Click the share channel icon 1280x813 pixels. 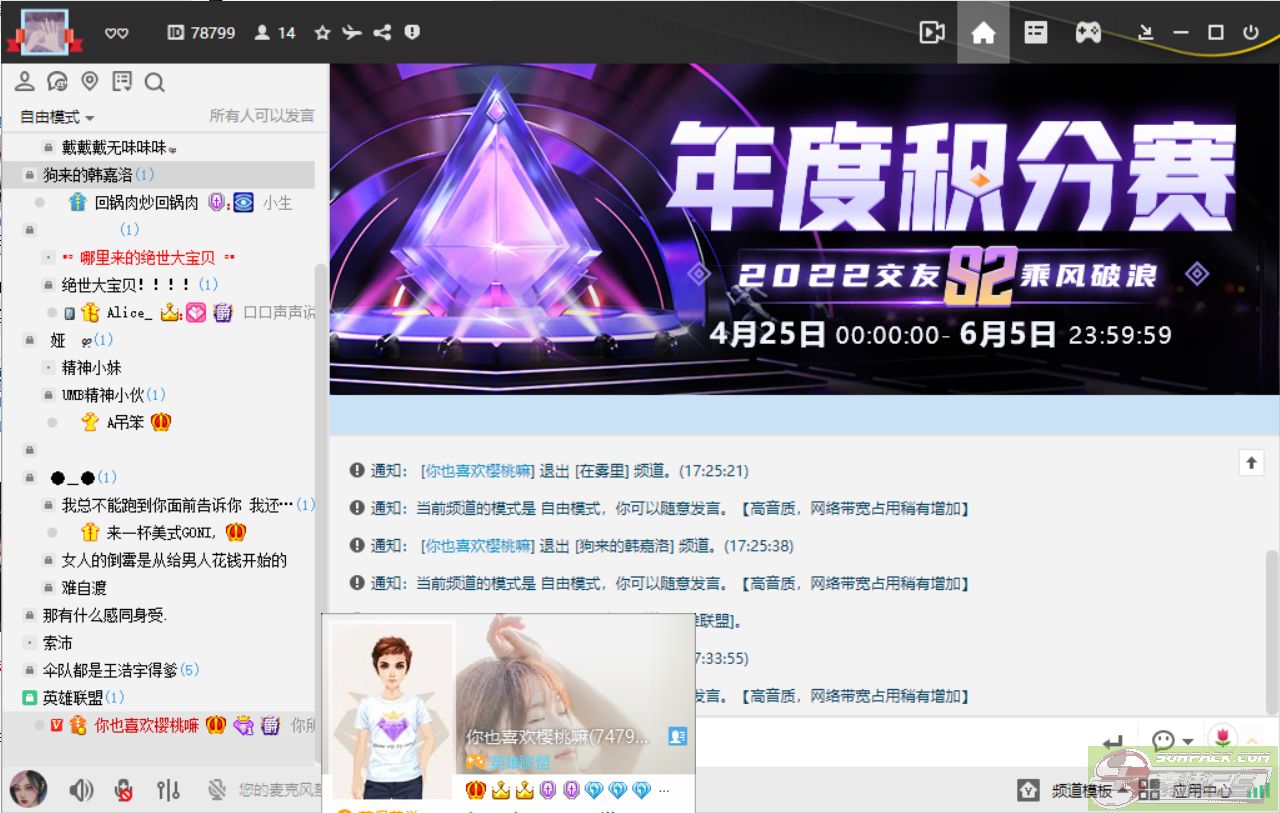pos(382,33)
